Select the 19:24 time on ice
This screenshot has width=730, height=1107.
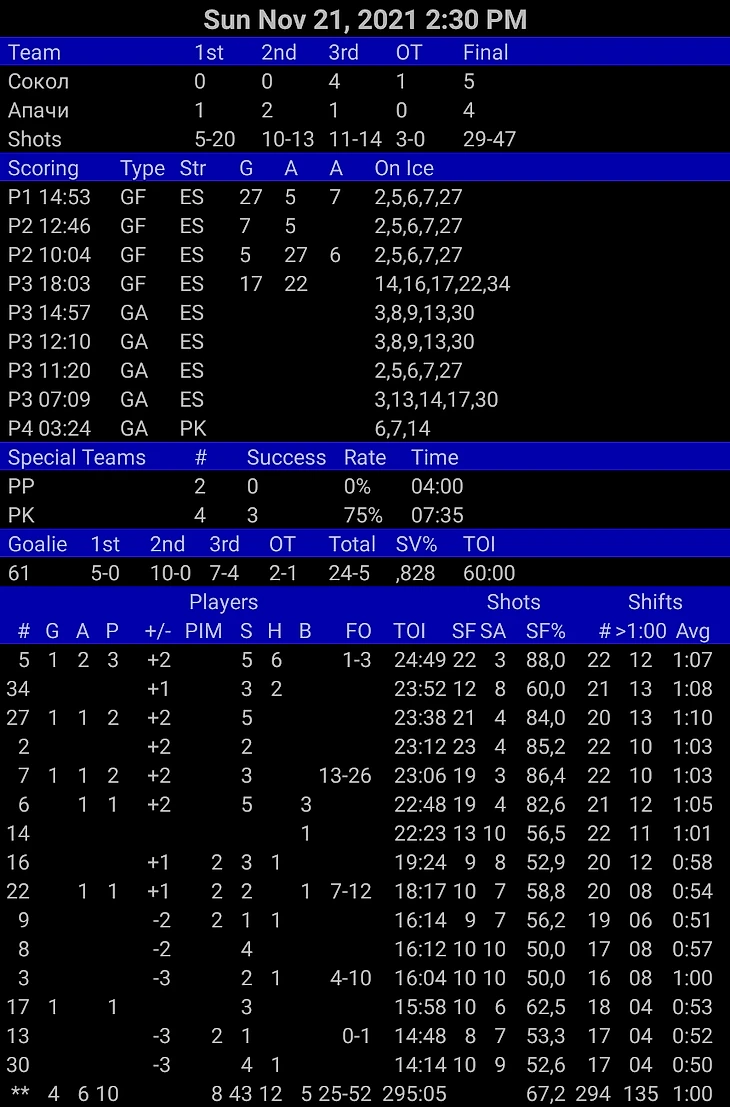coord(420,863)
